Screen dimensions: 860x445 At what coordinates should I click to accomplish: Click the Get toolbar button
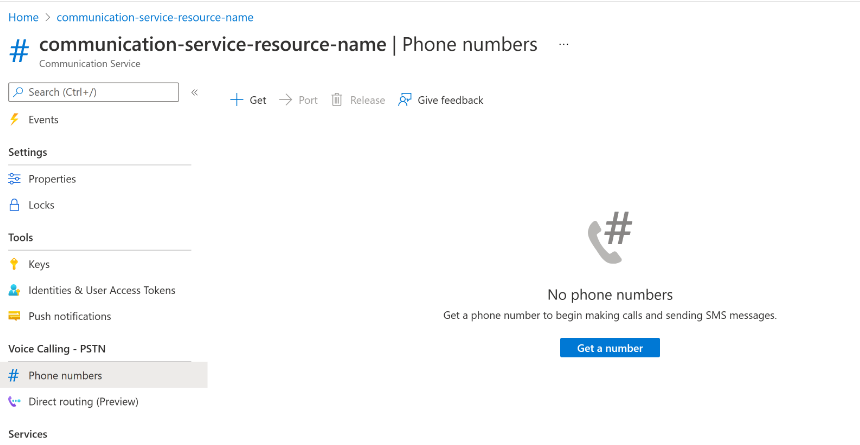click(x=249, y=100)
